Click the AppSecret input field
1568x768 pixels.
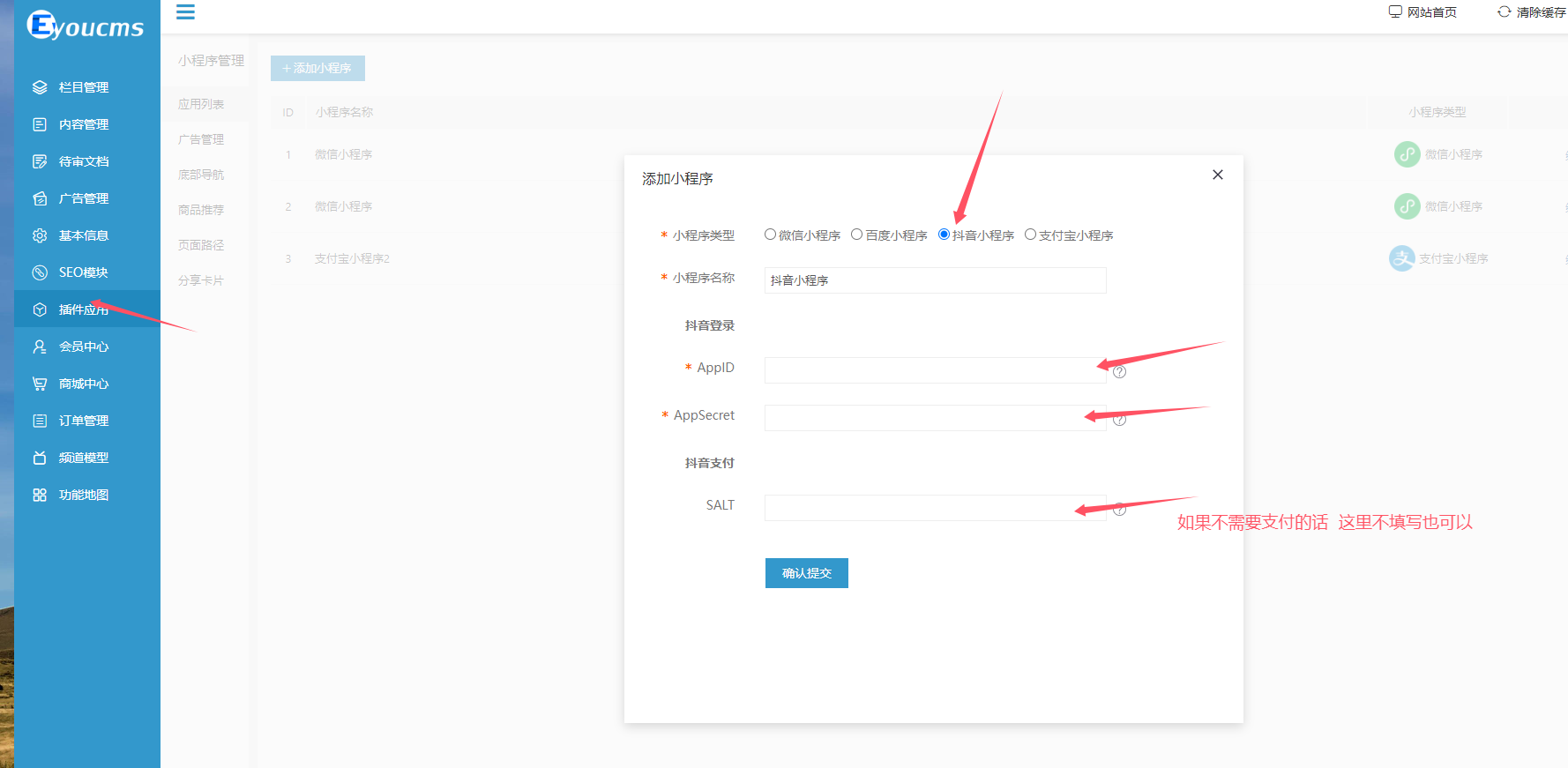[x=936, y=418]
